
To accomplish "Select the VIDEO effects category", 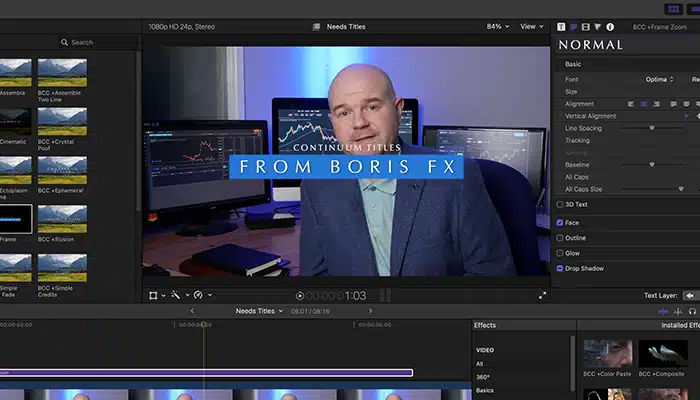I will pos(485,350).
